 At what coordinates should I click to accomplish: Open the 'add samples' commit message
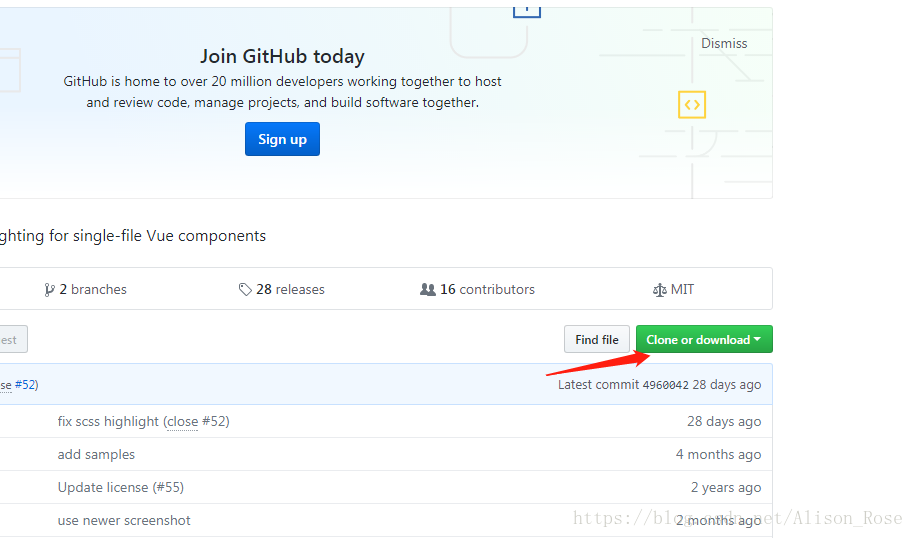[x=96, y=454]
